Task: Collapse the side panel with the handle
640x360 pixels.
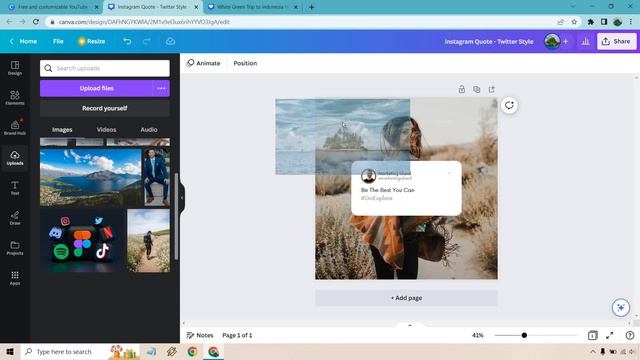Action: [182, 198]
